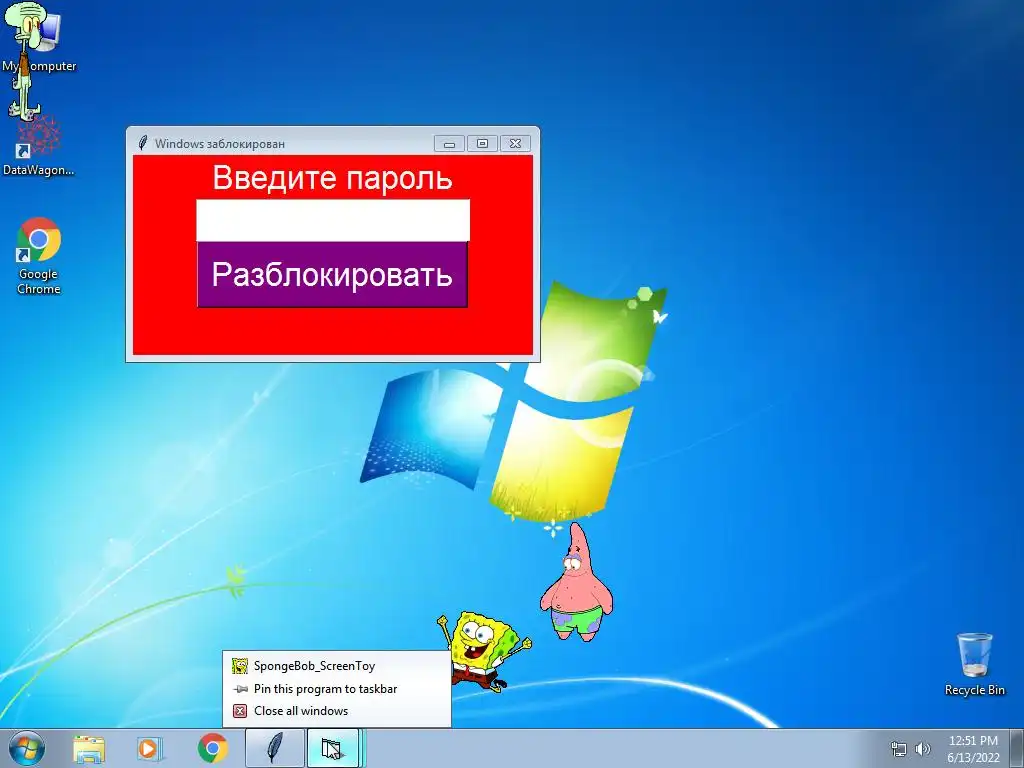The image size is (1024, 768).
Task: Choose Pin this program to taskbar
Action: [x=336, y=688]
